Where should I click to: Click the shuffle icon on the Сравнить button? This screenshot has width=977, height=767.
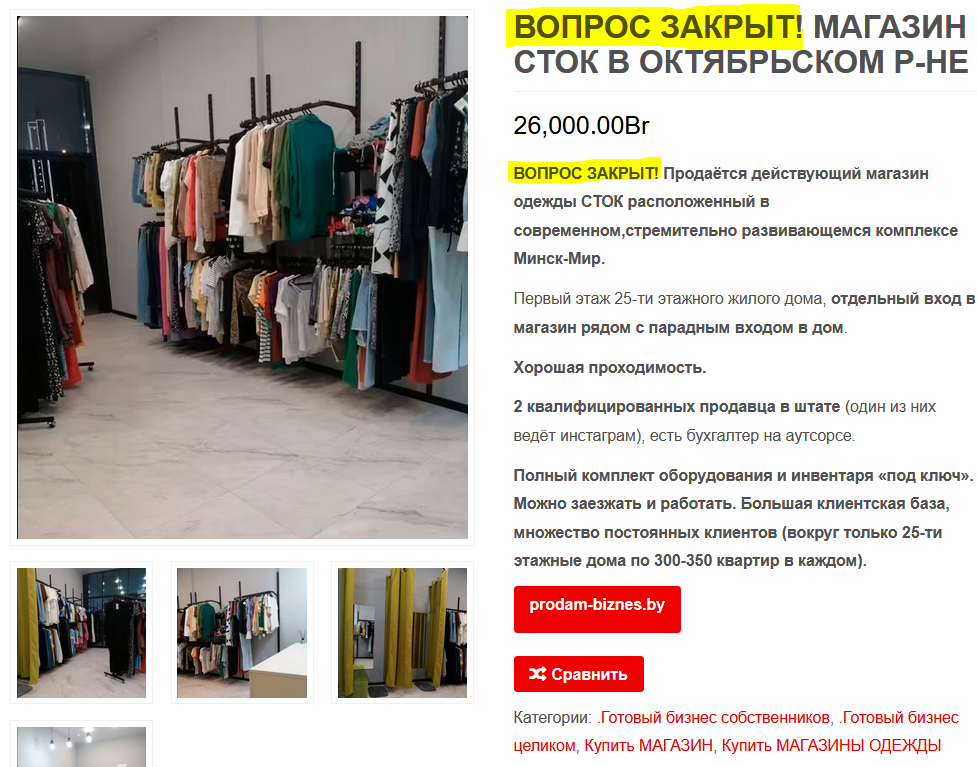[x=537, y=674]
